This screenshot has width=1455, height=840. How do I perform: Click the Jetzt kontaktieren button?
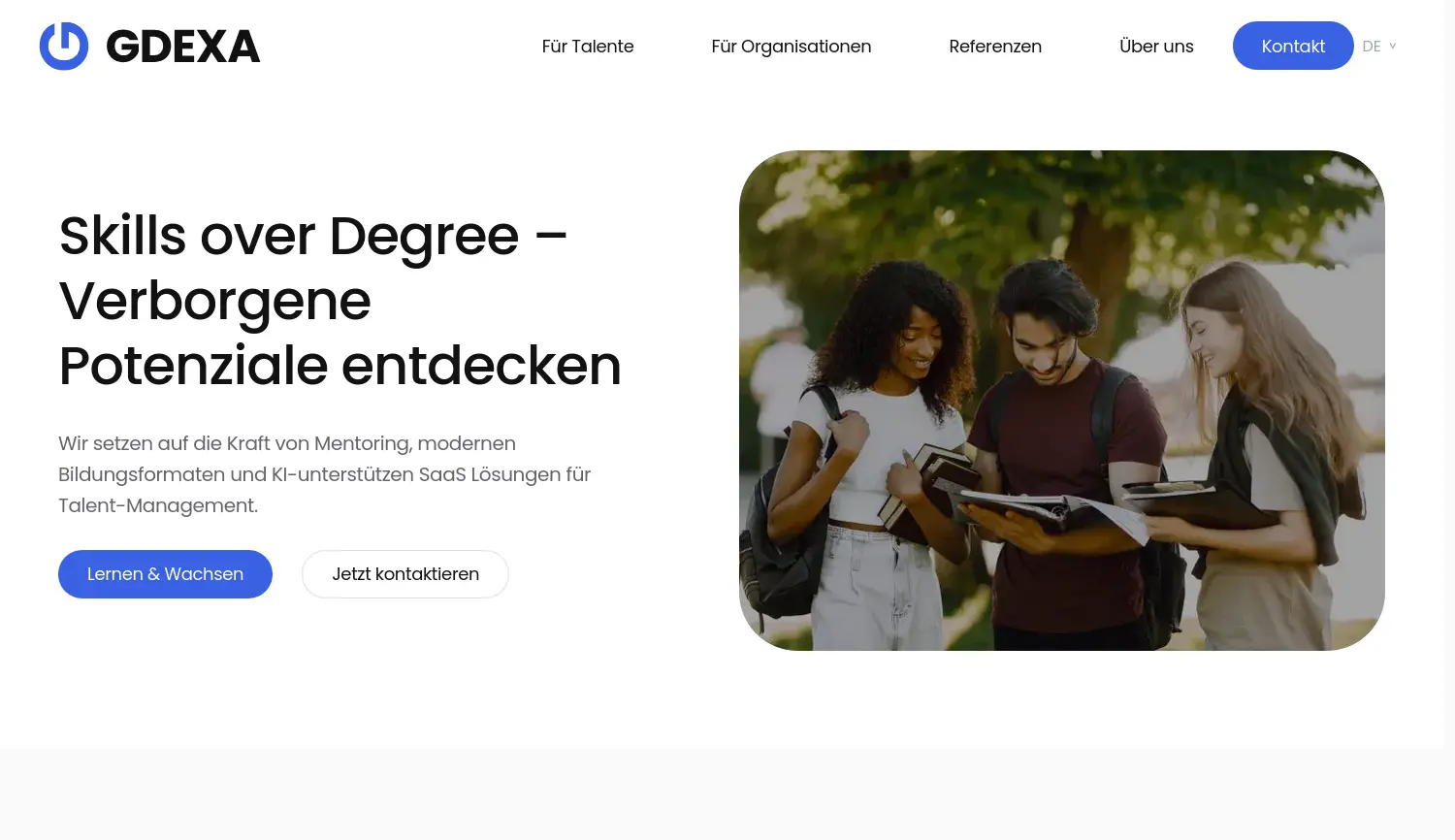(x=405, y=574)
